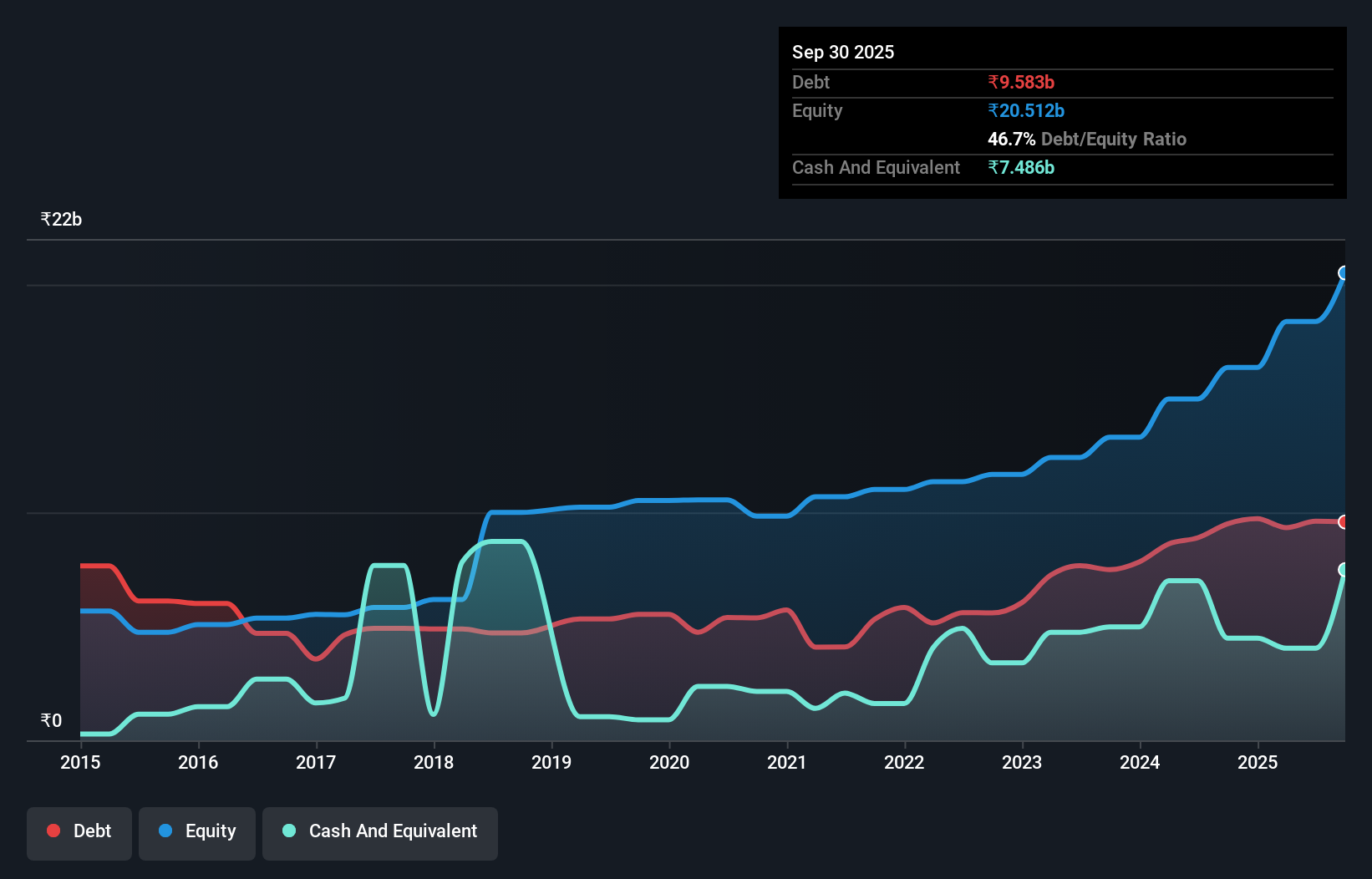Select the 2020 label on the timeline
The image size is (1372, 879).
pos(669,763)
